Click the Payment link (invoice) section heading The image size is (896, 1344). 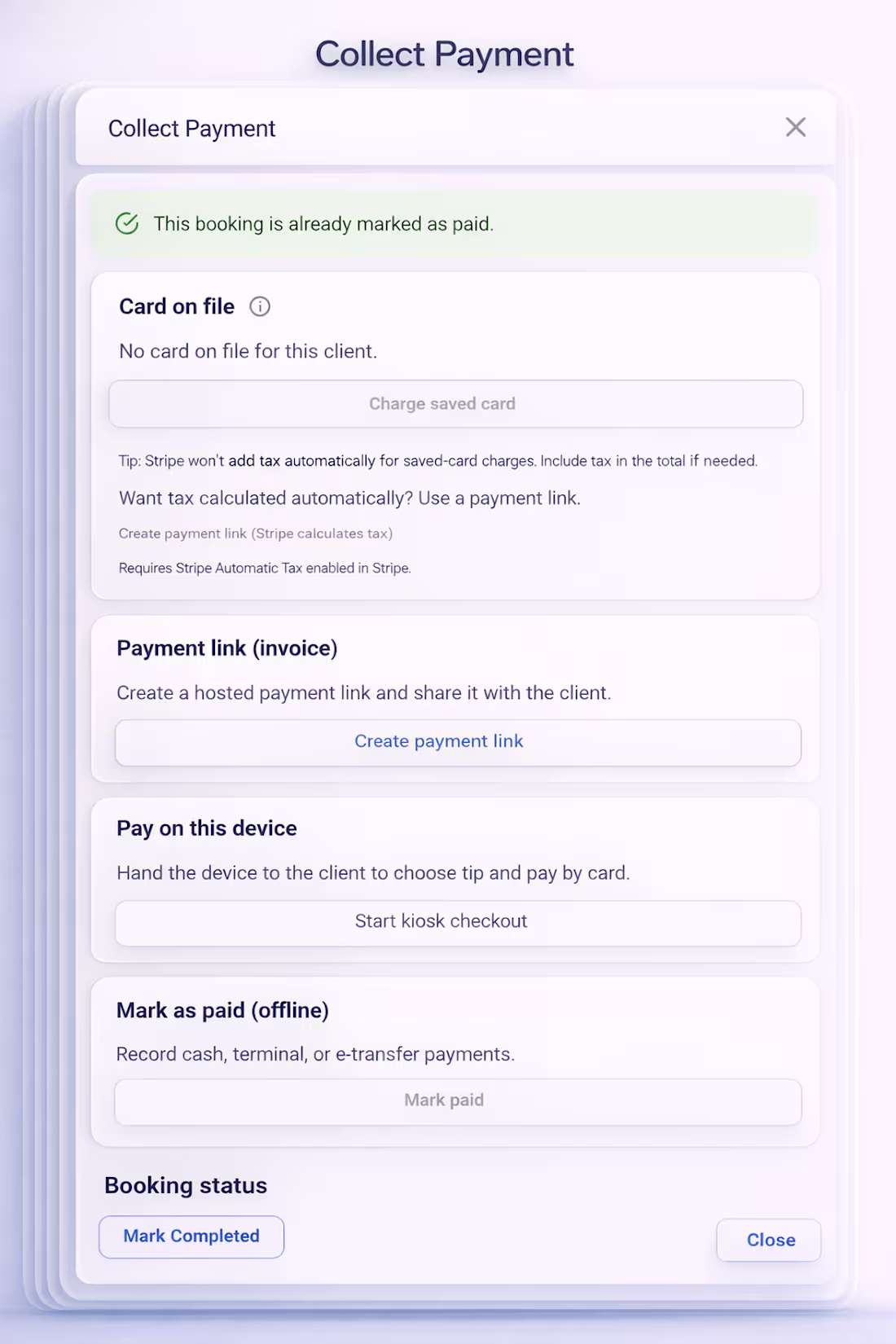pyautogui.click(x=227, y=648)
